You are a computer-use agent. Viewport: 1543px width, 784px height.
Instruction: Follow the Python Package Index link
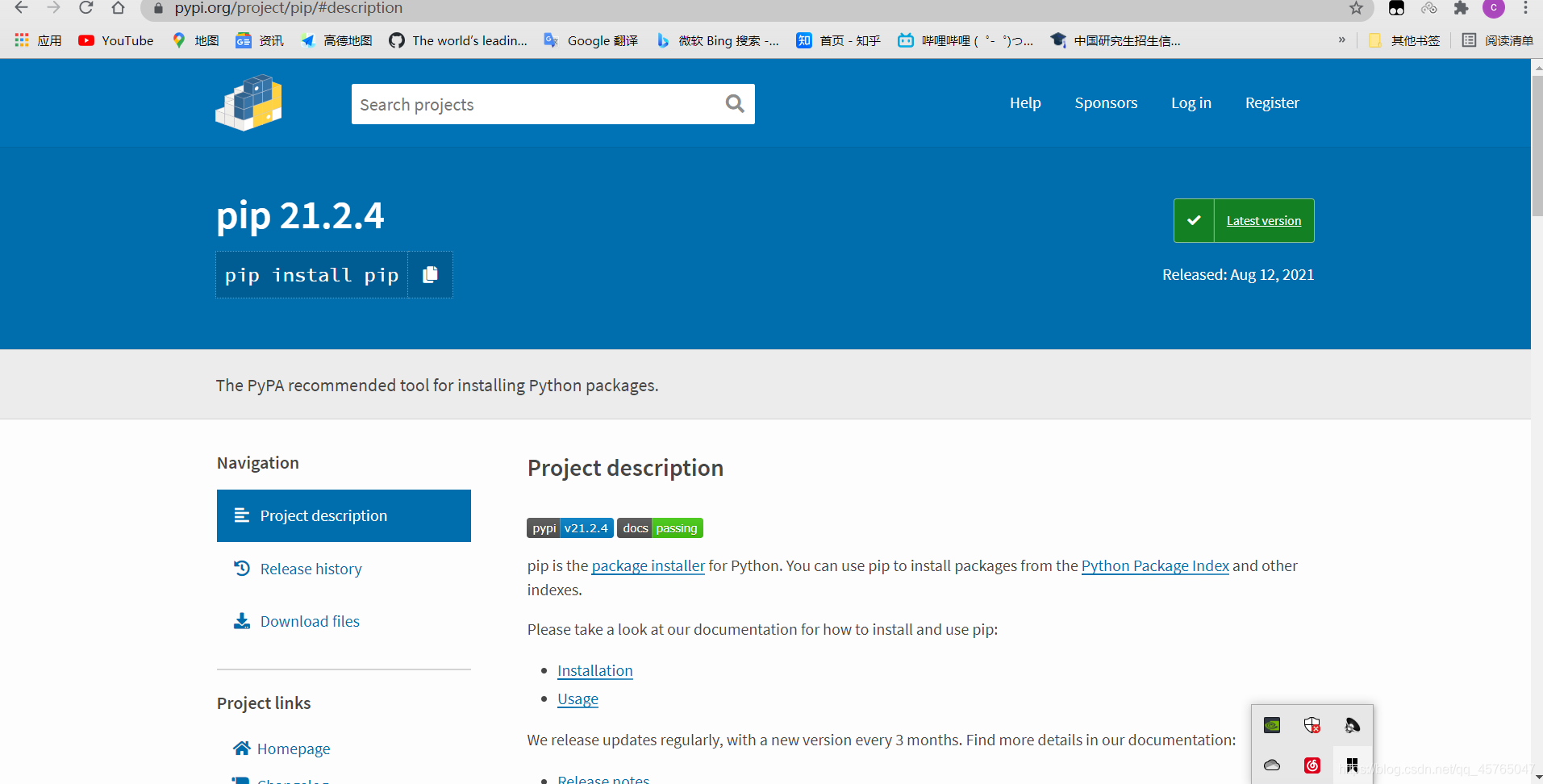[x=1155, y=565]
